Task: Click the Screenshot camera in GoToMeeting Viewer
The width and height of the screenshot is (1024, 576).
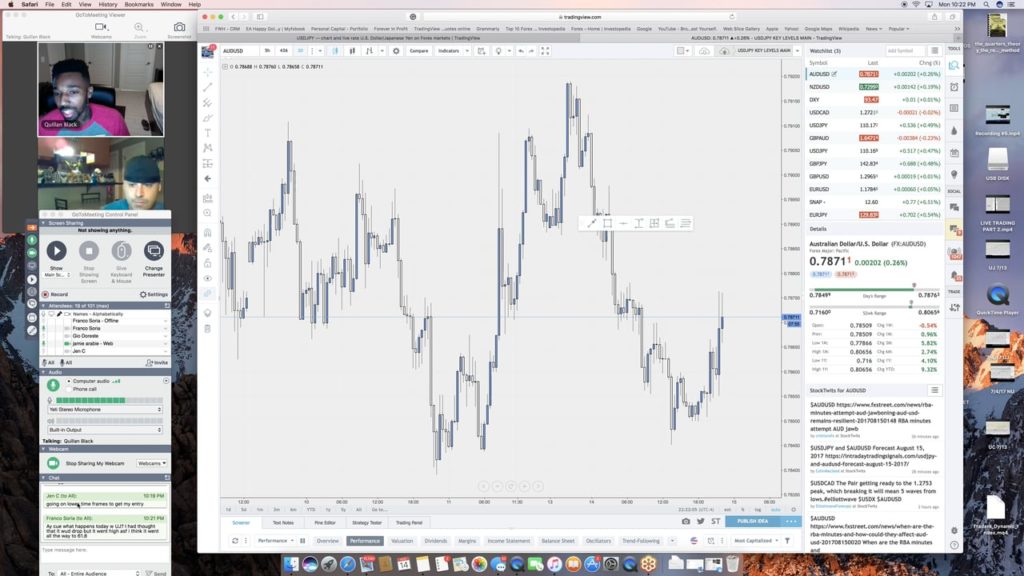Action: pyautogui.click(x=179, y=27)
